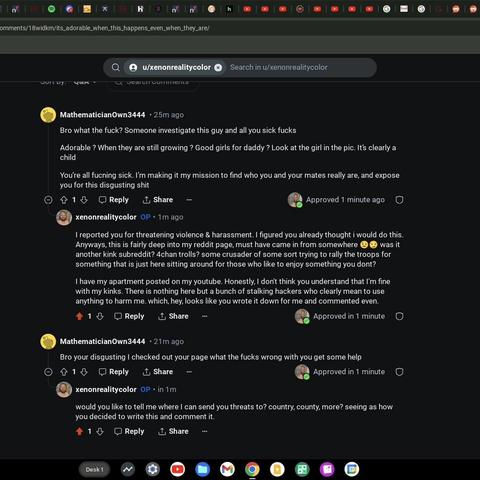Click the search magnifier icon
This screenshot has height=480, width=480.
click(x=116, y=67)
